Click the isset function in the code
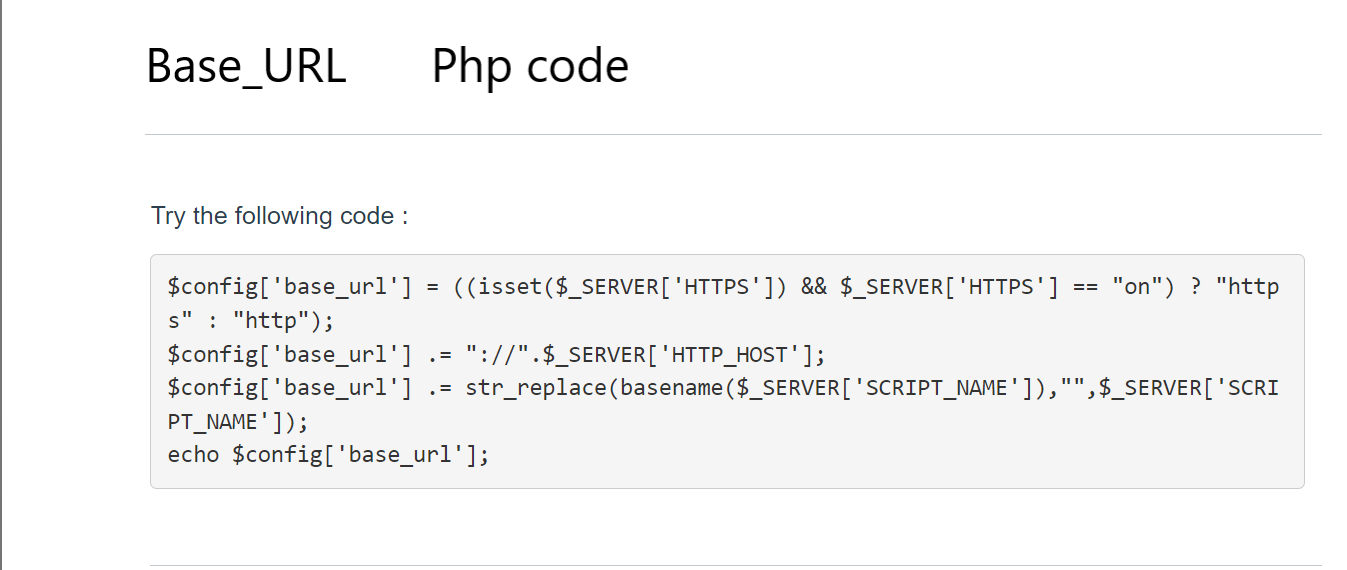Screen dimensions: 1347x570 click(x=507, y=288)
